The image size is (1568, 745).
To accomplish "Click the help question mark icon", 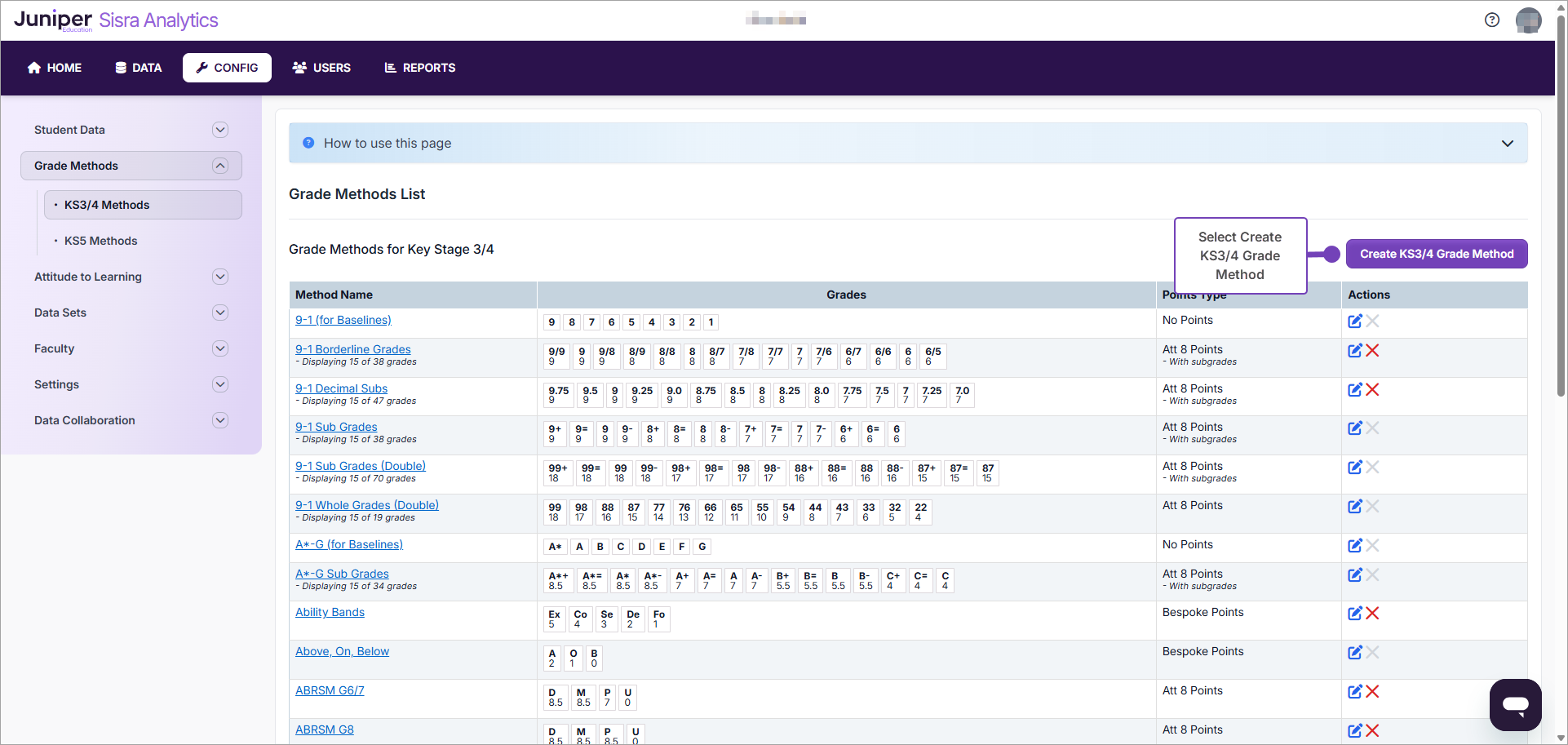I will (1492, 20).
